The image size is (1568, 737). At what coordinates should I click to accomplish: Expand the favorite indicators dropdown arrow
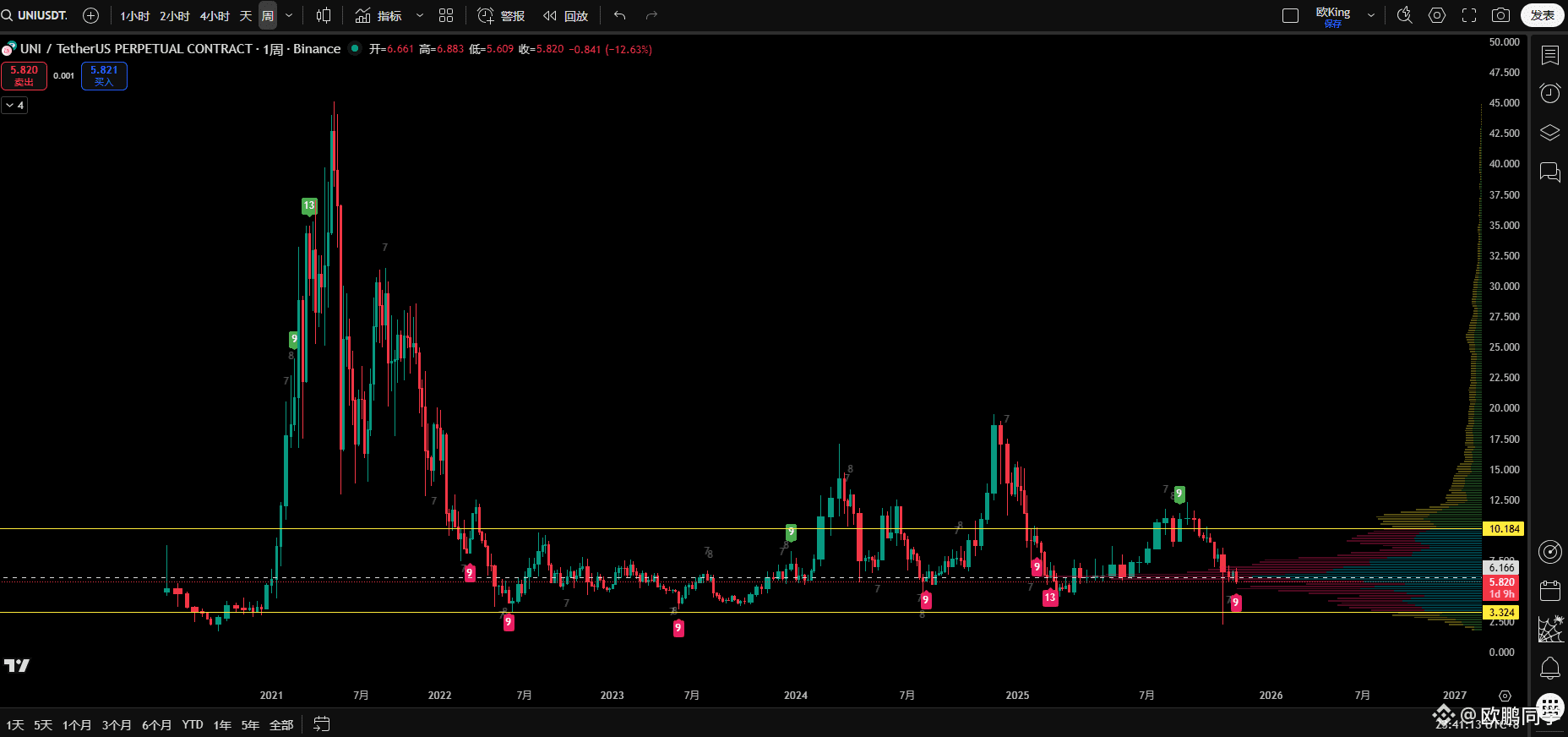(420, 15)
